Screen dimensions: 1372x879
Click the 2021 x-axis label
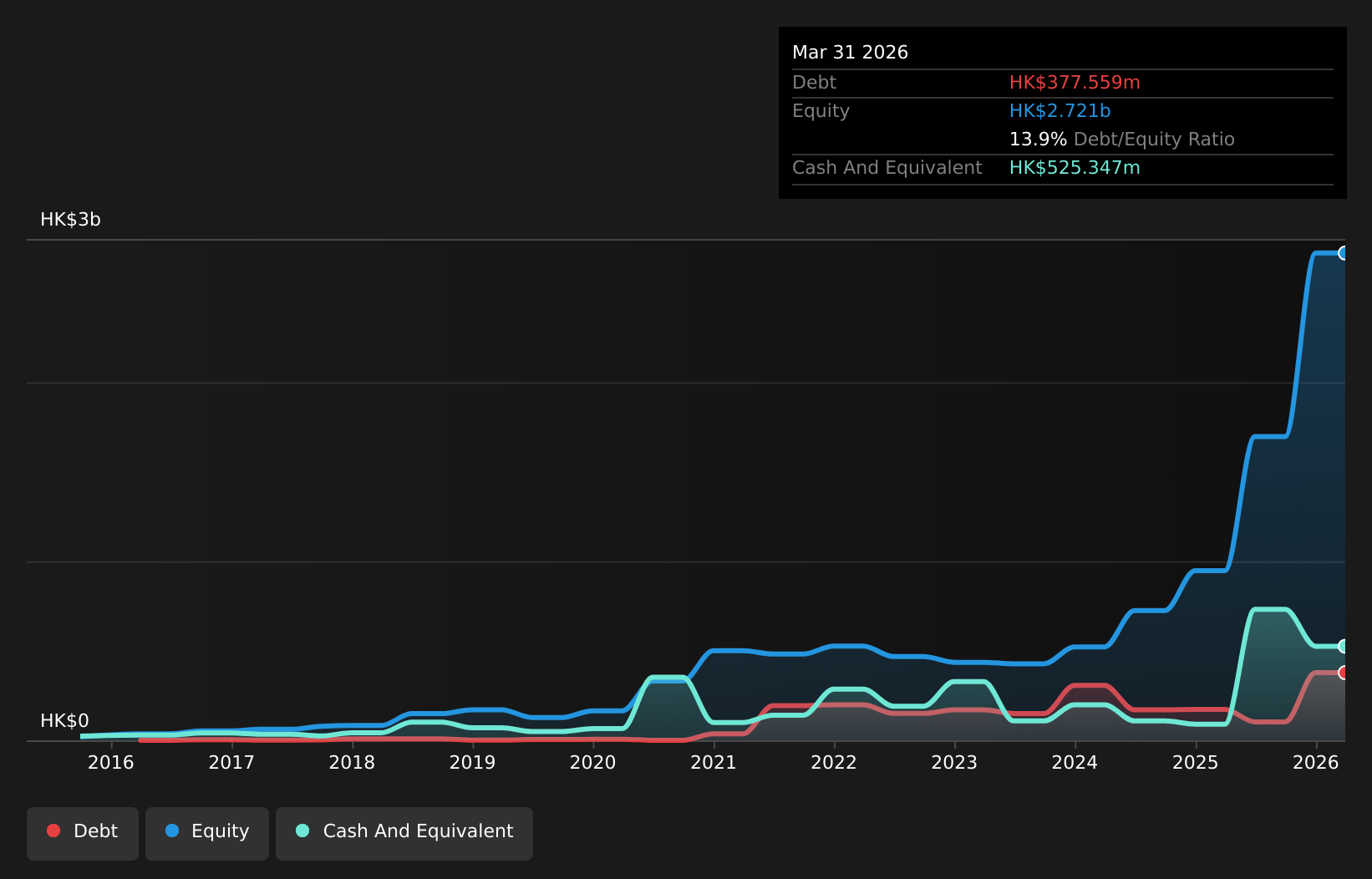[x=714, y=762]
